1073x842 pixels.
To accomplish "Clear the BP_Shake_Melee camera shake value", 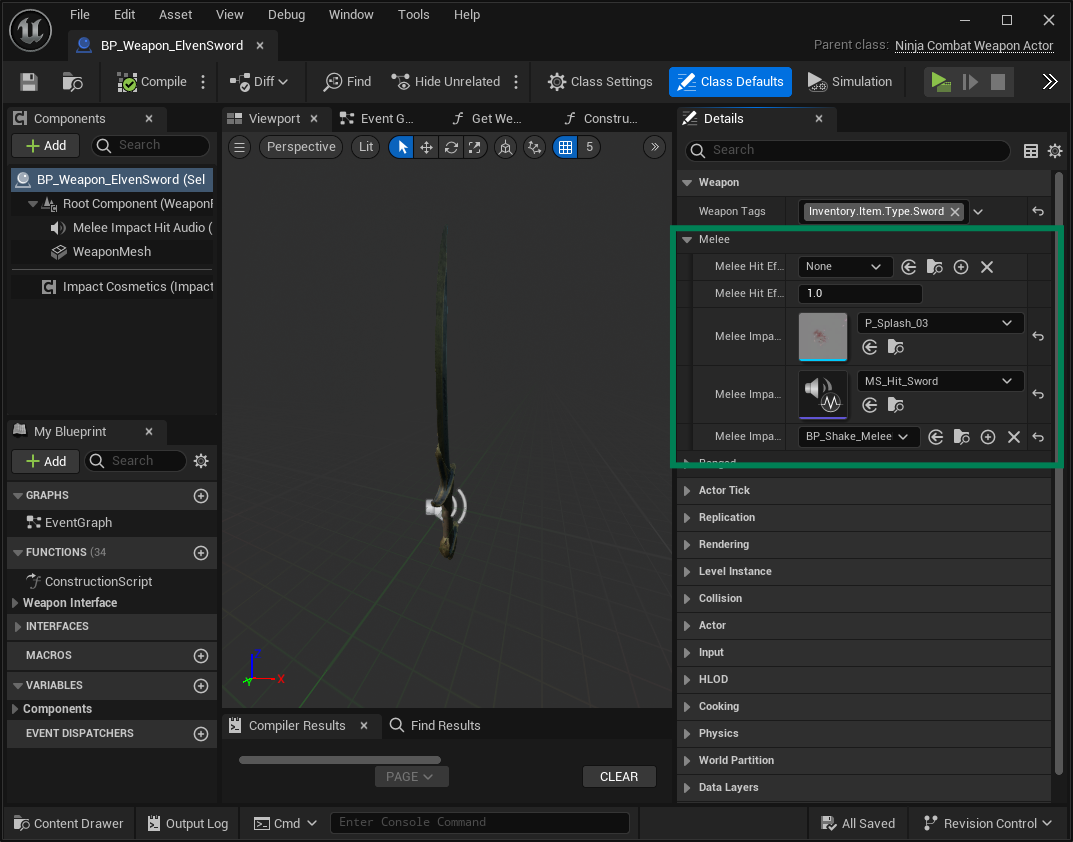I will (1013, 437).
